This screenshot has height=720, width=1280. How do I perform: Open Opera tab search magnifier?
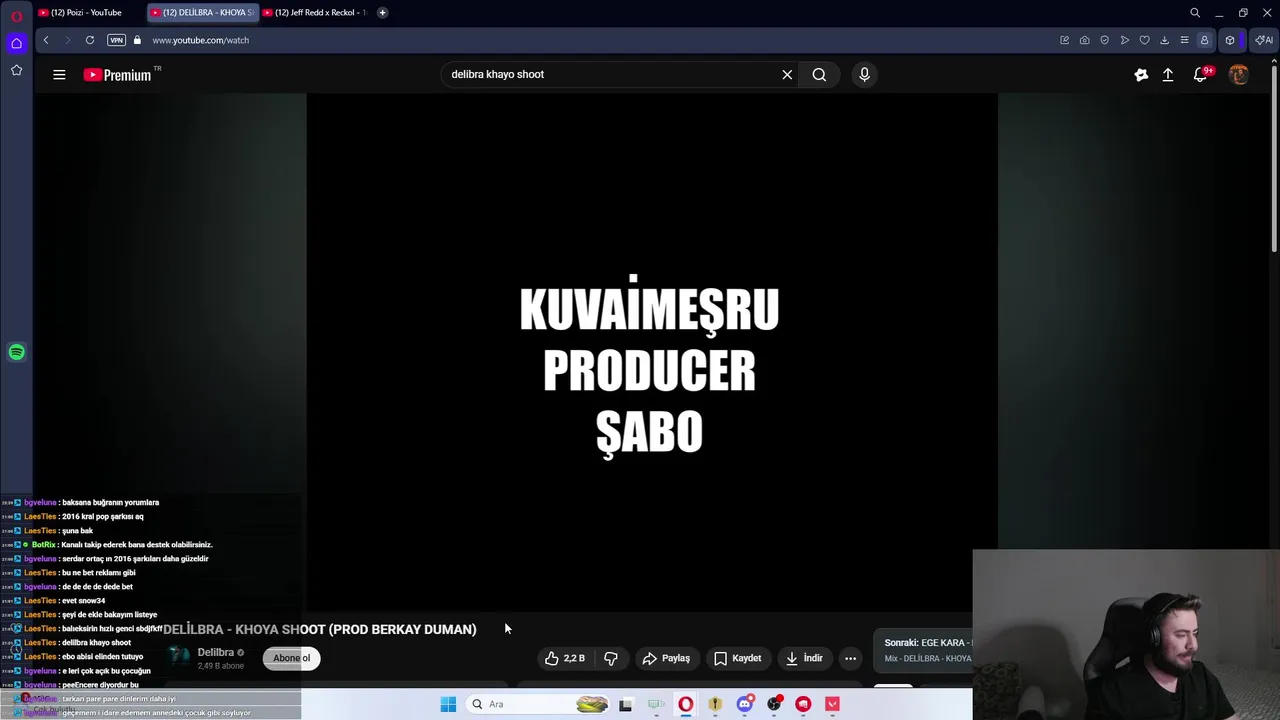click(x=1195, y=12)
